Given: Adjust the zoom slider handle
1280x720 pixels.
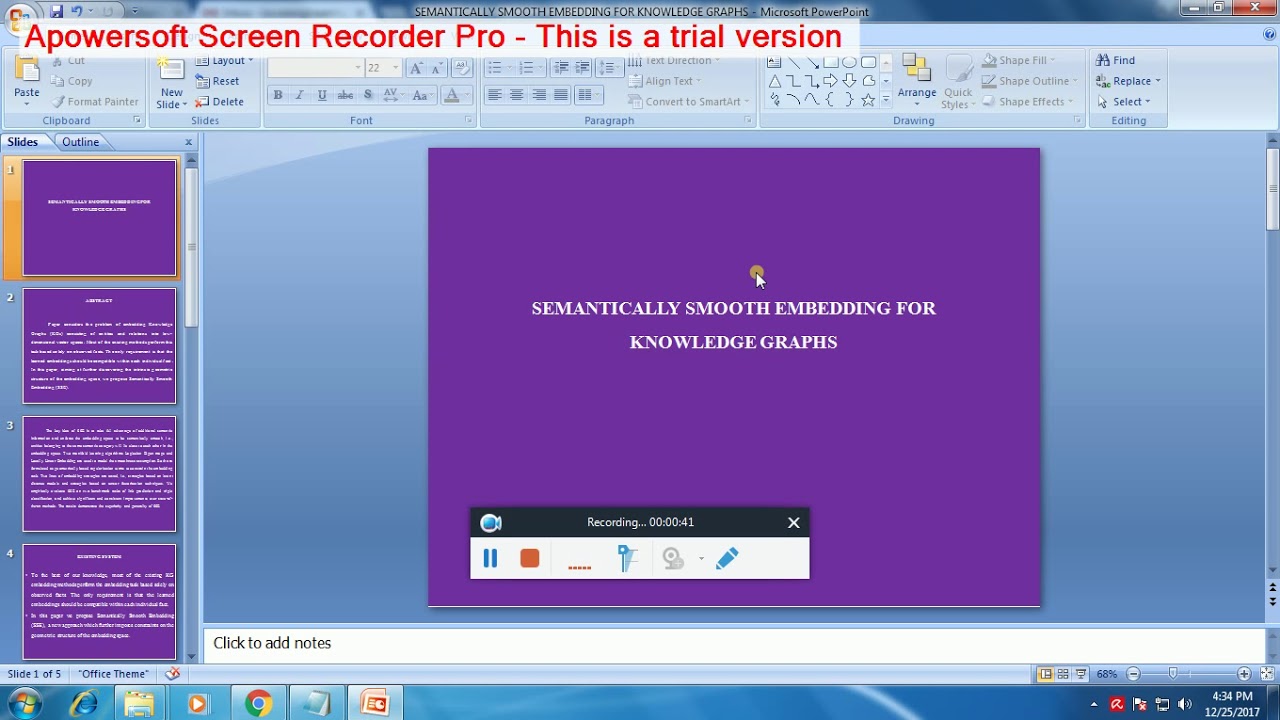Looking at the screenshot, I should (1173, 674).
